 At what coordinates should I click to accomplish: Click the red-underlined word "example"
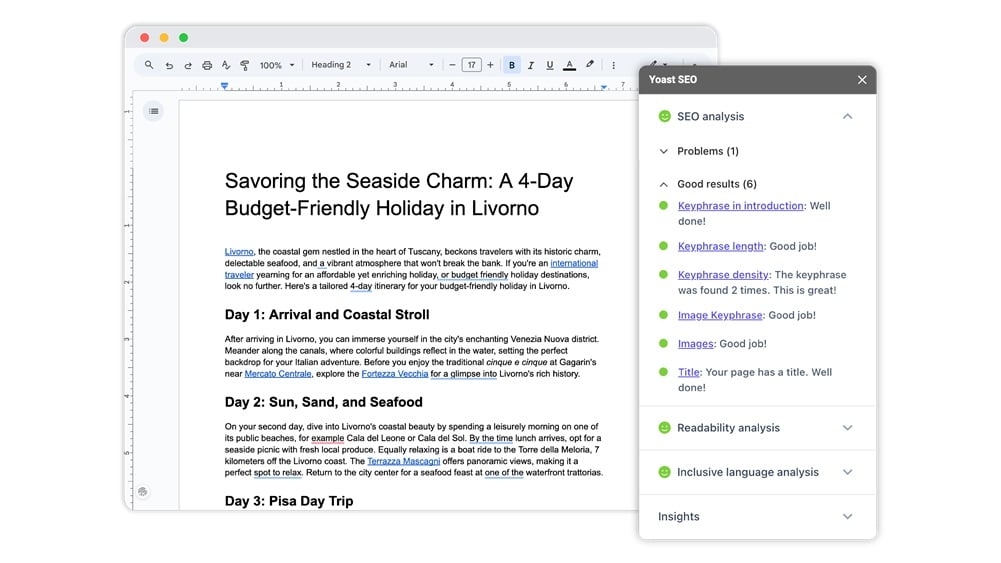click(x=327, y=438)
